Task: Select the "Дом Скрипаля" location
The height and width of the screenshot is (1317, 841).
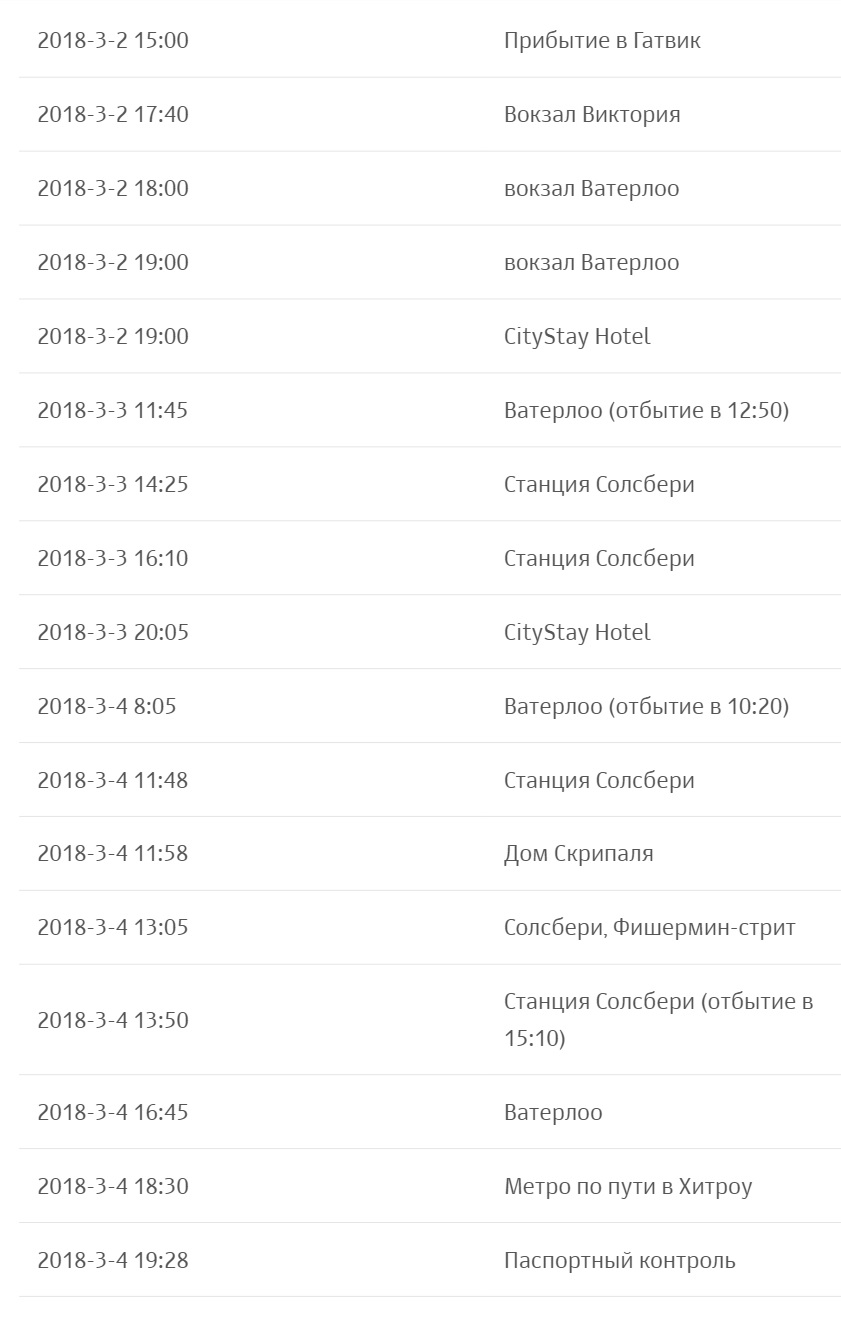Action: tap(578, 854)
